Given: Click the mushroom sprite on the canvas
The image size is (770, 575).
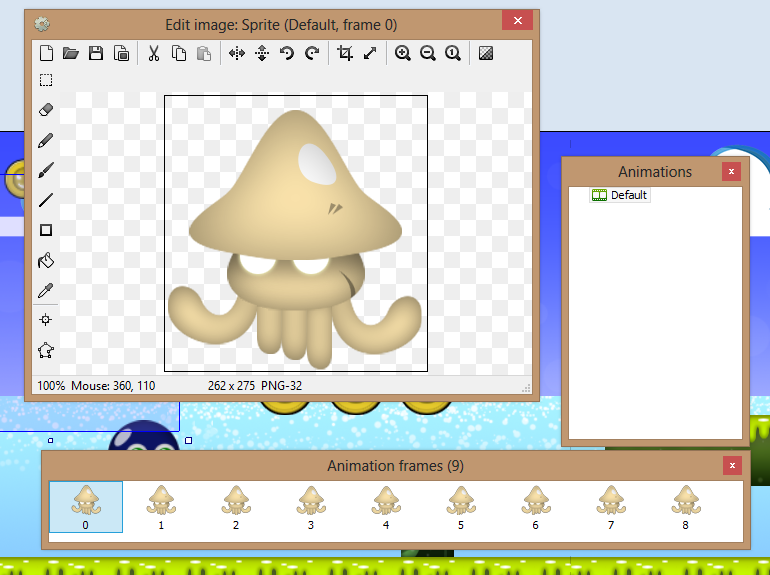Looking at the screenshot, I should [295, 238].
